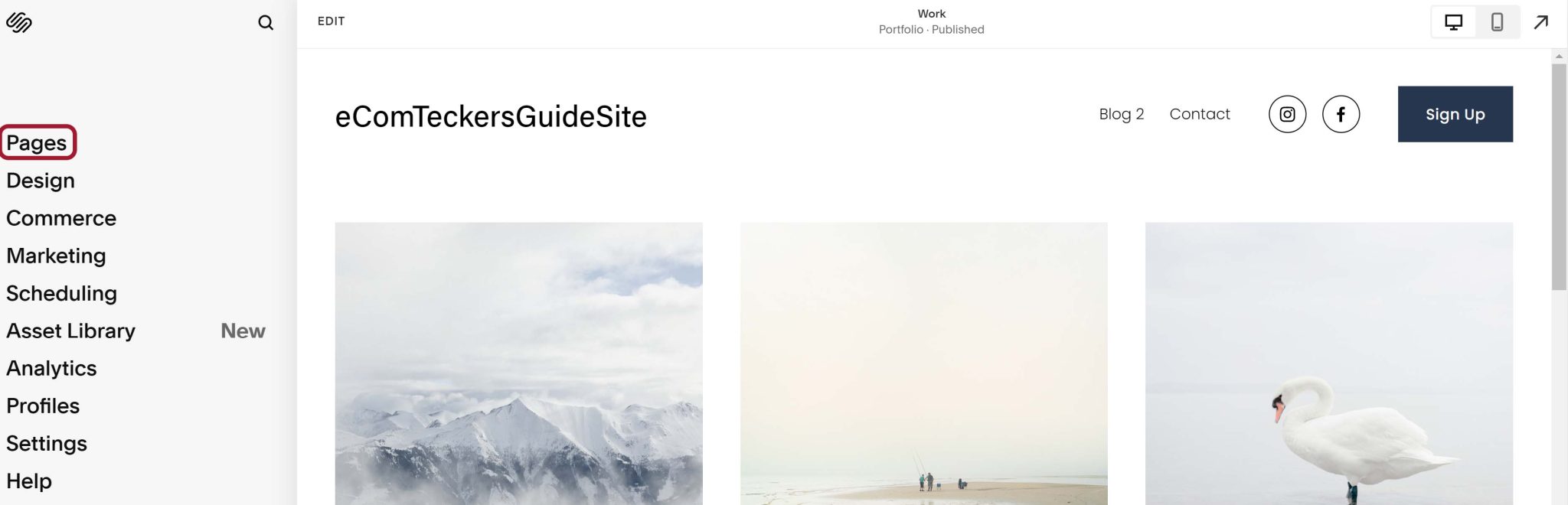Open the Pages menu item

tap(37, 143)
